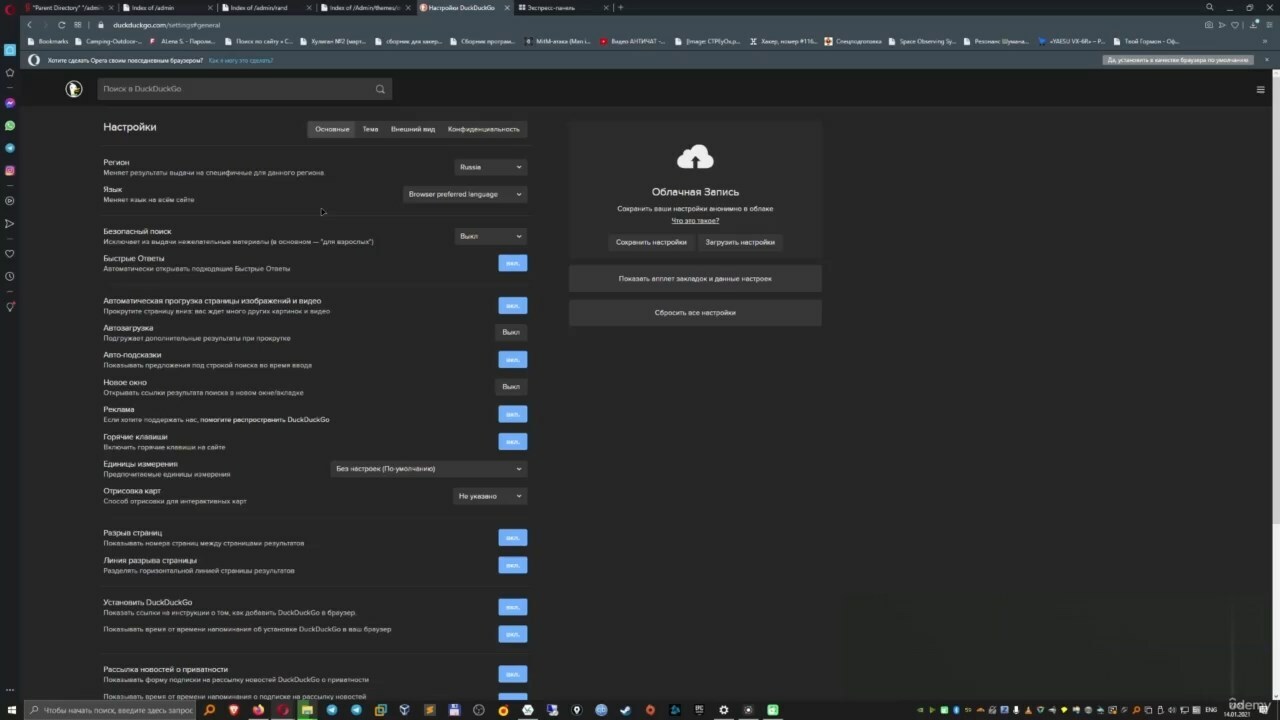
Task: Open the settings gear on the taskbar
Action: [723, 710]
